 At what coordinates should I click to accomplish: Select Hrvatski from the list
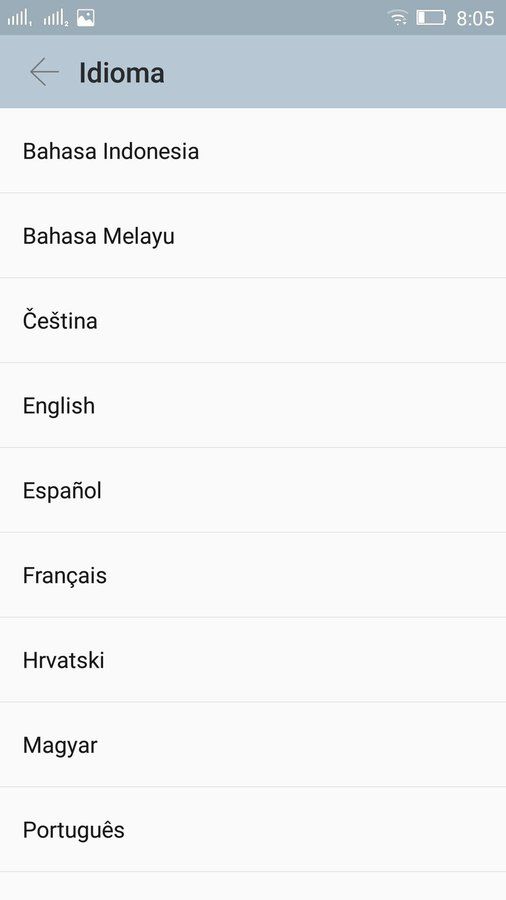253,660
